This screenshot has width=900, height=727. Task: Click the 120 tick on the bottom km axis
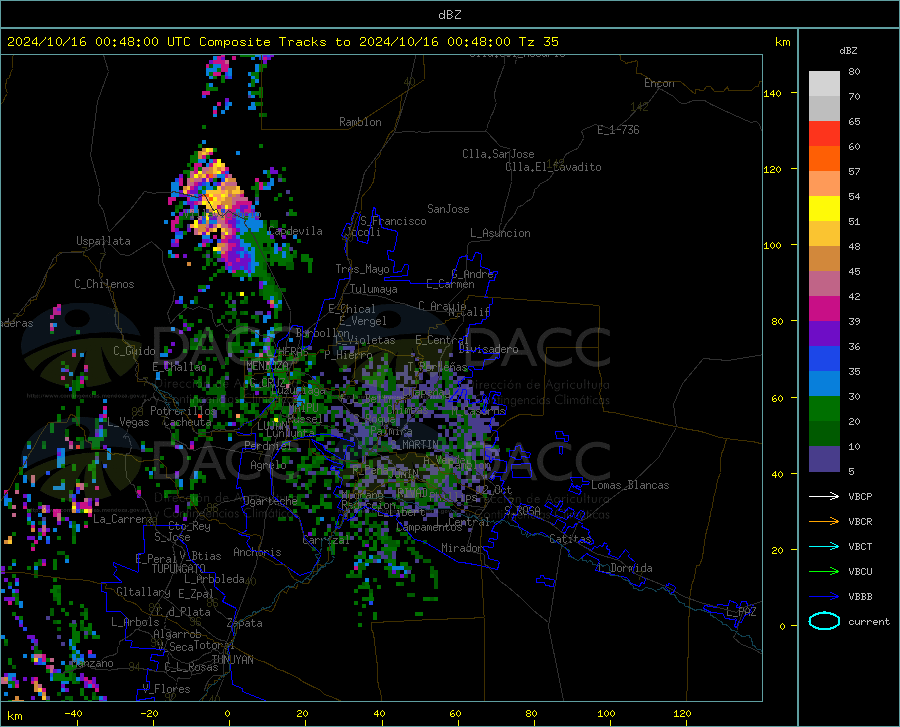coord(682,714)
